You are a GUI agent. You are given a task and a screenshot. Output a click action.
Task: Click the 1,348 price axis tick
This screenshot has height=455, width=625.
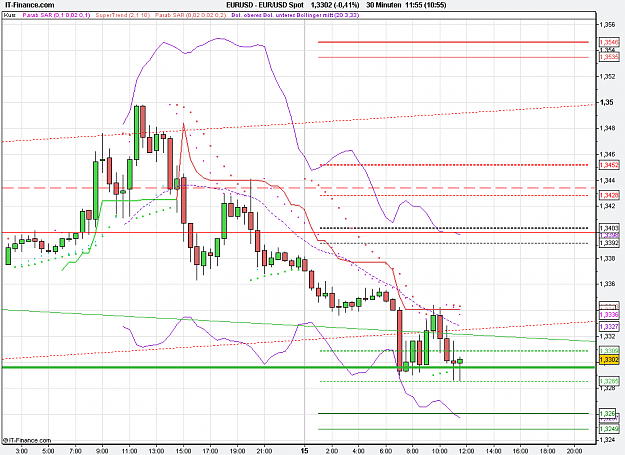[607, 128]
